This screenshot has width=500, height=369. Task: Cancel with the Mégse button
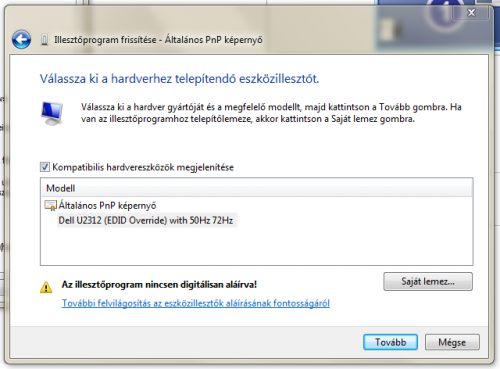(x=452, y=342)
